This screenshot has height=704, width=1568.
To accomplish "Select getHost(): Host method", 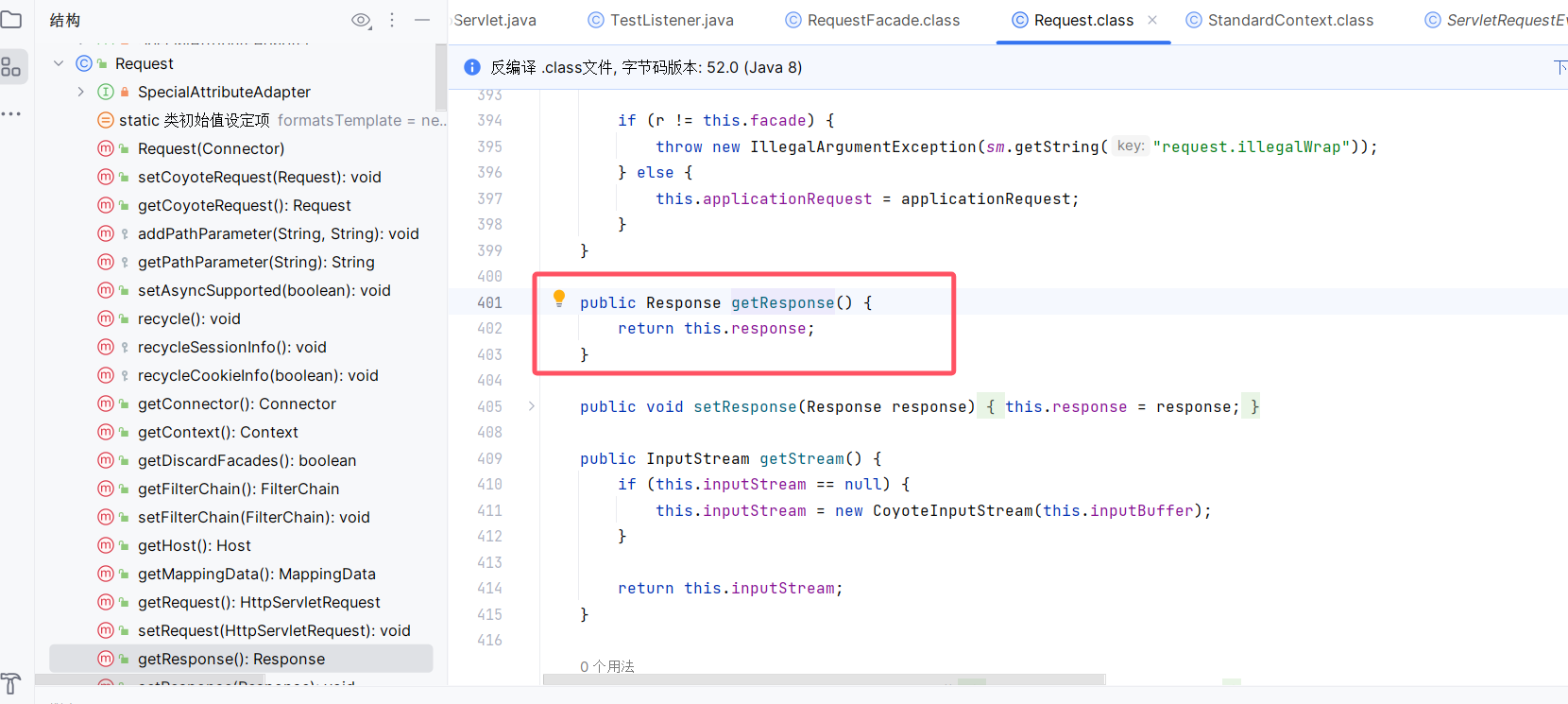I will point(195,545).
